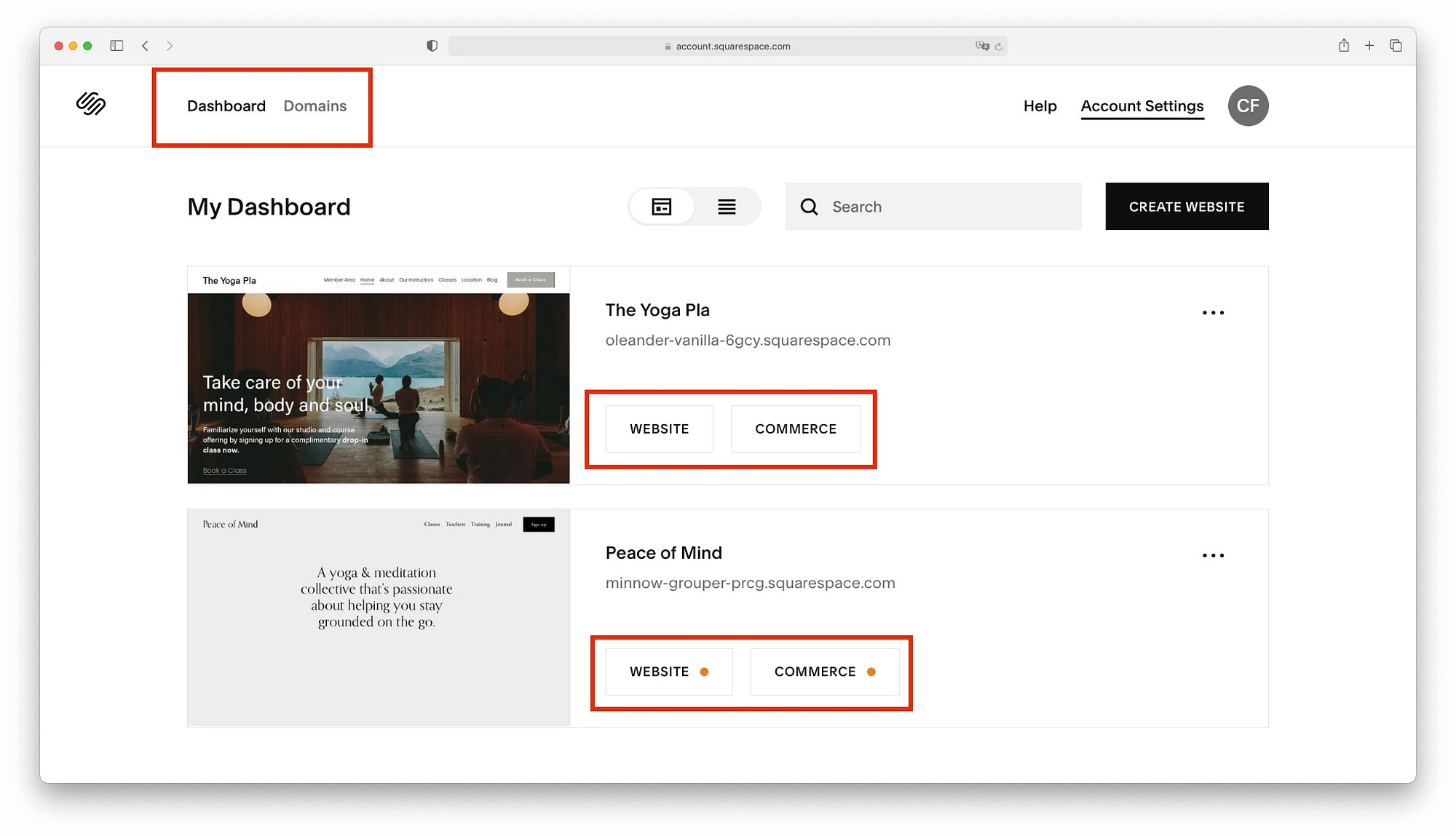Open the options menu for The Yoga Pla
This screenshot has width=1456, height=836.
(x=1214, y=312)
